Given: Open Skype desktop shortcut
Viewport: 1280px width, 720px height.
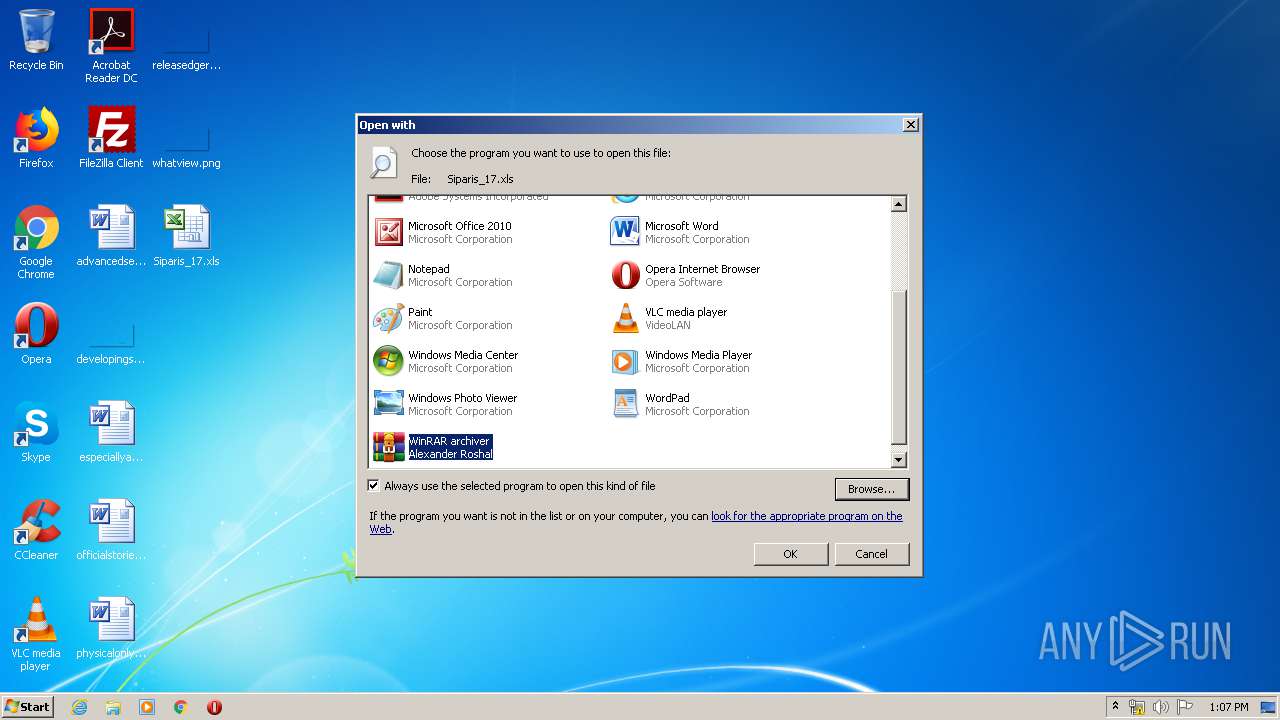Looking at the screenshot, I should tap(36, 432).
